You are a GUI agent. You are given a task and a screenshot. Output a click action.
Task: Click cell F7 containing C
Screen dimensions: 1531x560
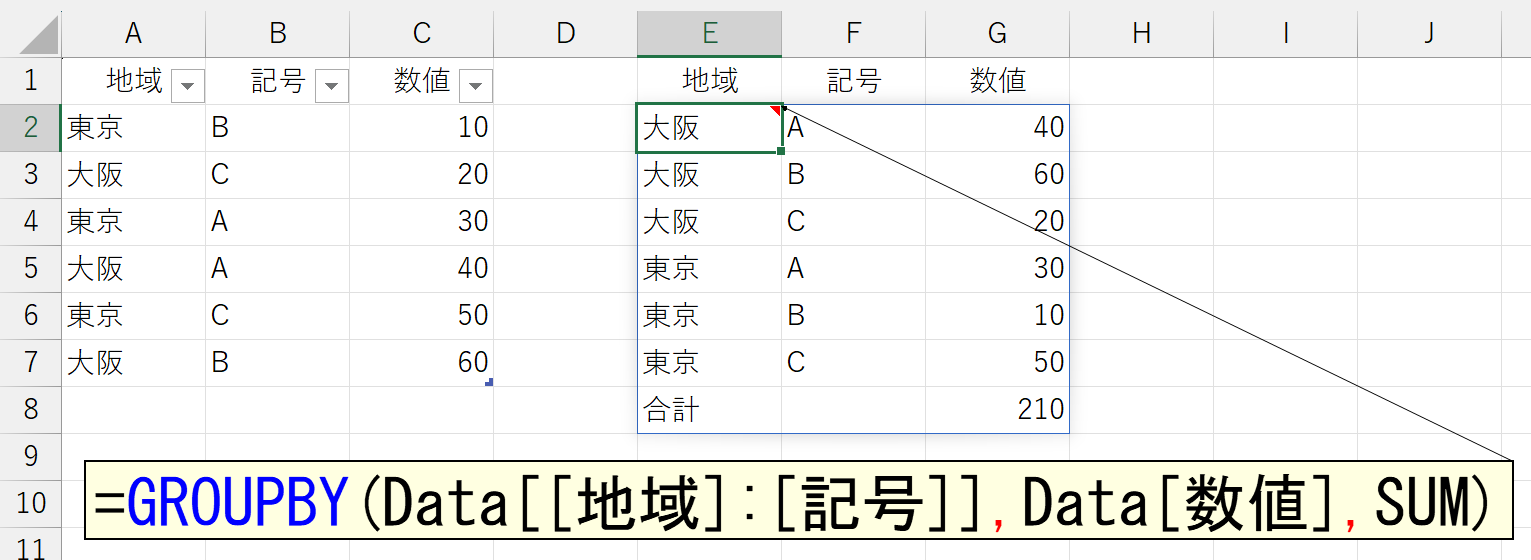coord(854,363)
